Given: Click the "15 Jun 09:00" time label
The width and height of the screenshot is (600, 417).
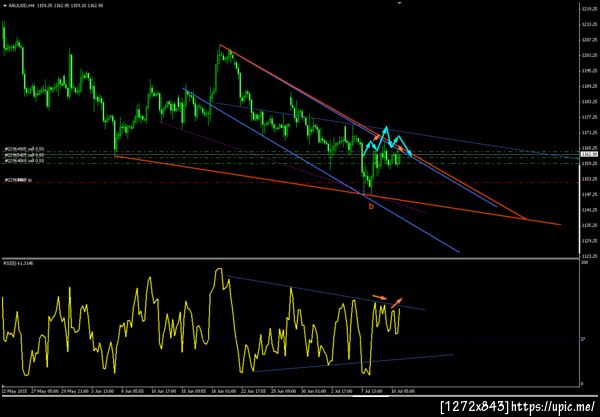Looking at the screenshot, I should click(x=194, y=391).
